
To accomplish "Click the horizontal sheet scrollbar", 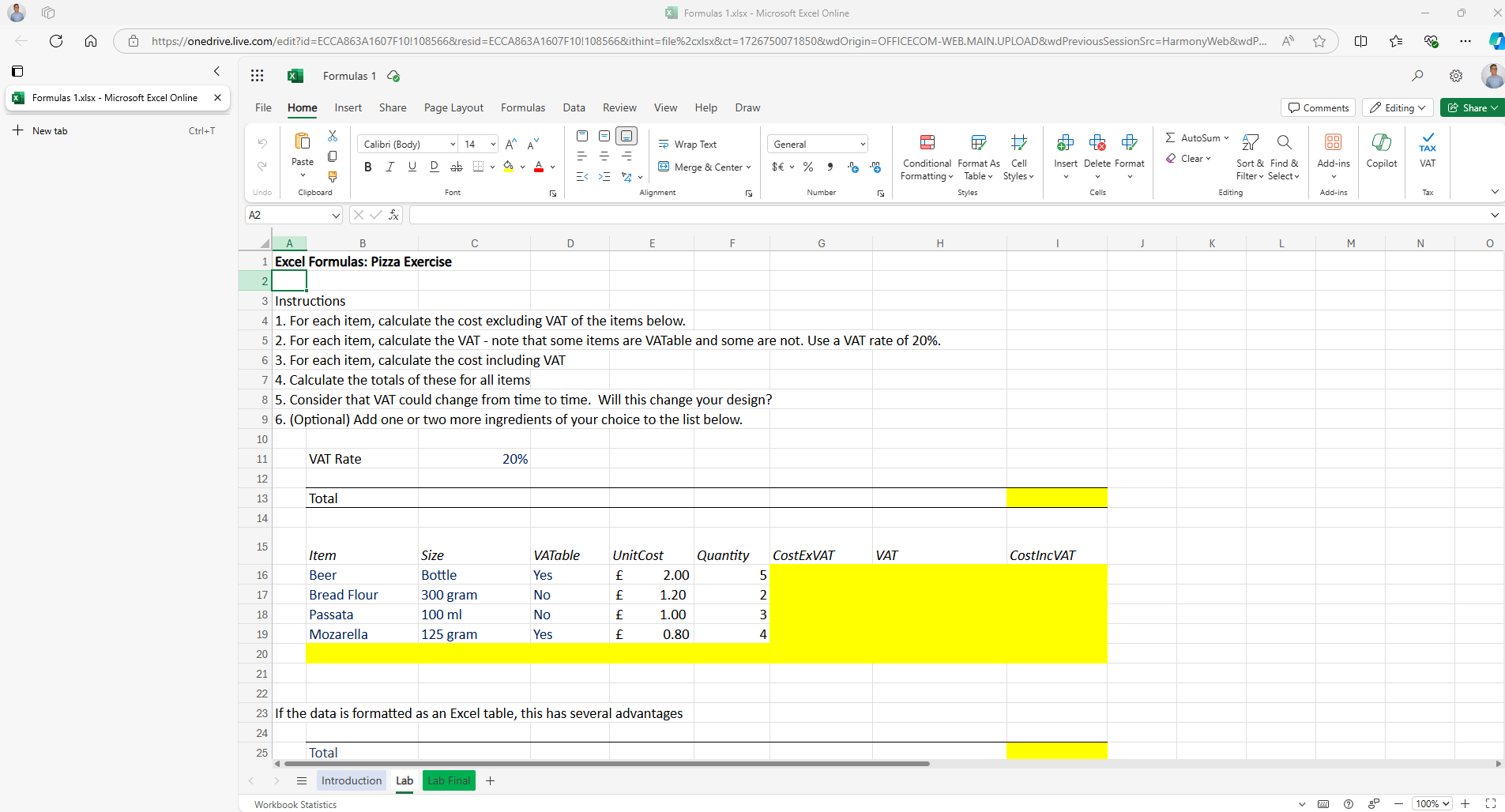I will (x=607, y=764).
